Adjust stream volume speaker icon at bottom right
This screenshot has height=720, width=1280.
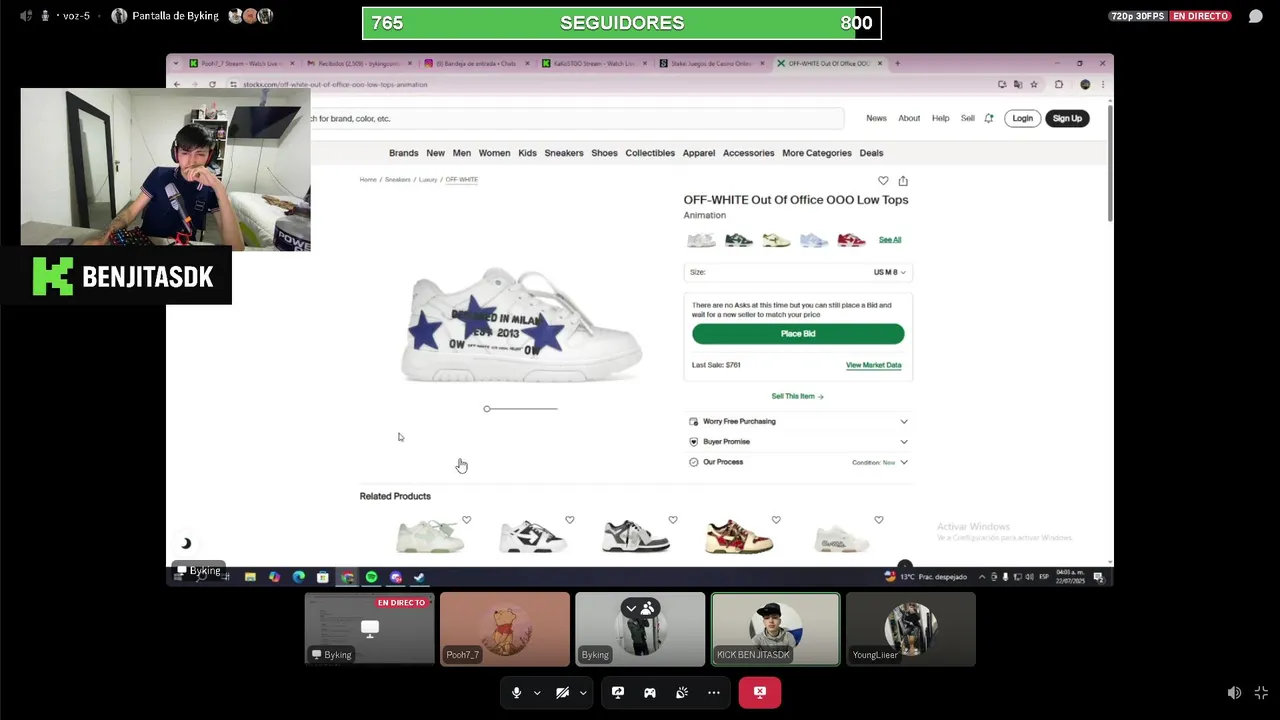coord(1234,693)
